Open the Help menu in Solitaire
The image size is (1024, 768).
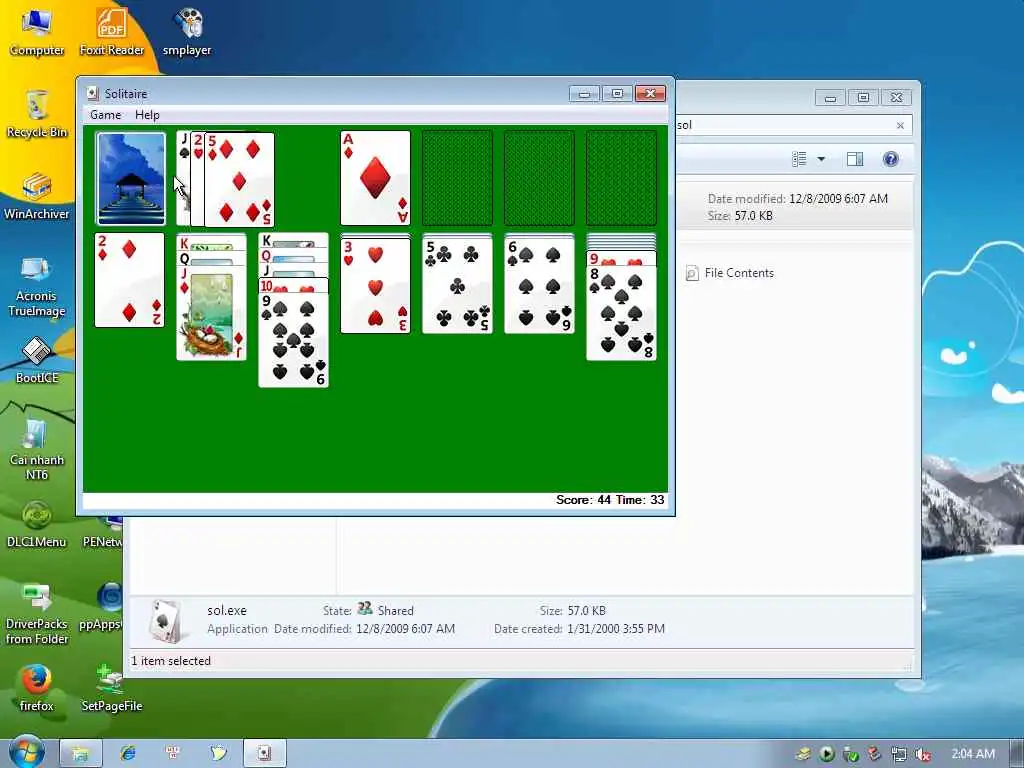(x=147, y=115)
